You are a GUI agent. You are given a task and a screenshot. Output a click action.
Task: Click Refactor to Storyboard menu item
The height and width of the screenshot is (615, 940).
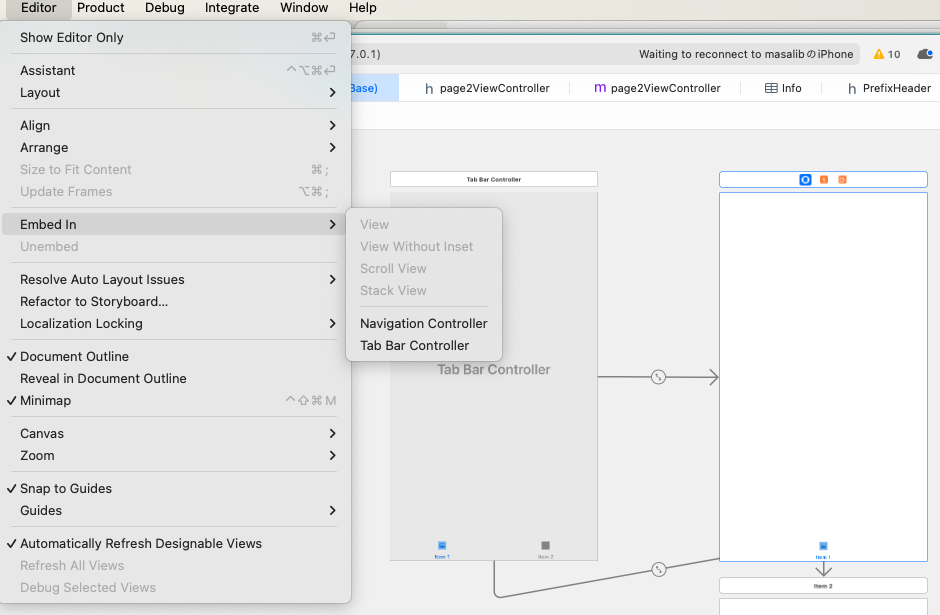pos(94,301)
